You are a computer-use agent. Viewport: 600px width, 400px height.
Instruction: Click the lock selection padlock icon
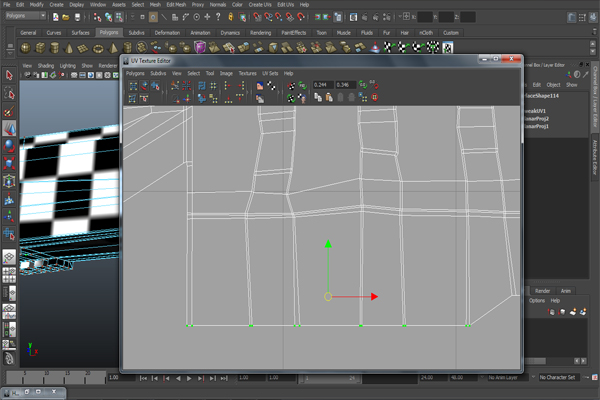230,16
